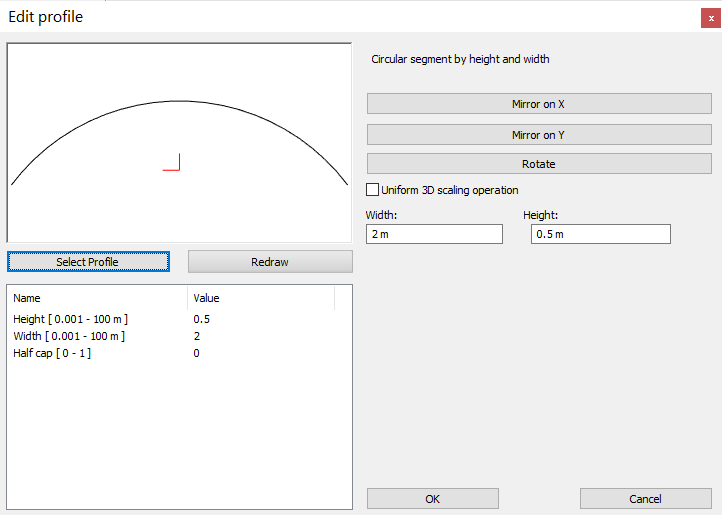The height and width of the screenshot is (515, 722).
Task: Click the Width input field
Action: pos(434,234)
